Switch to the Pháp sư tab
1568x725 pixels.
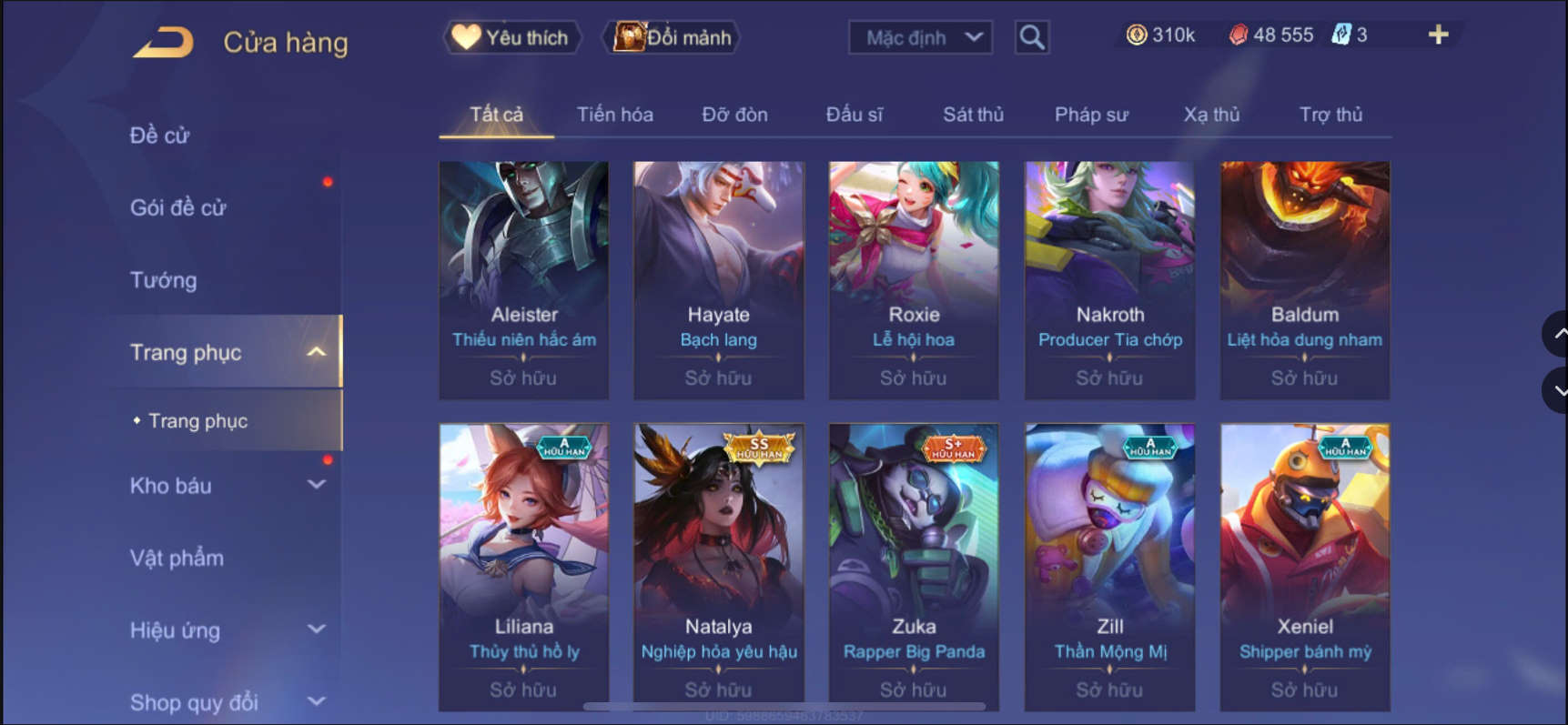click(x=1091, y=115)
